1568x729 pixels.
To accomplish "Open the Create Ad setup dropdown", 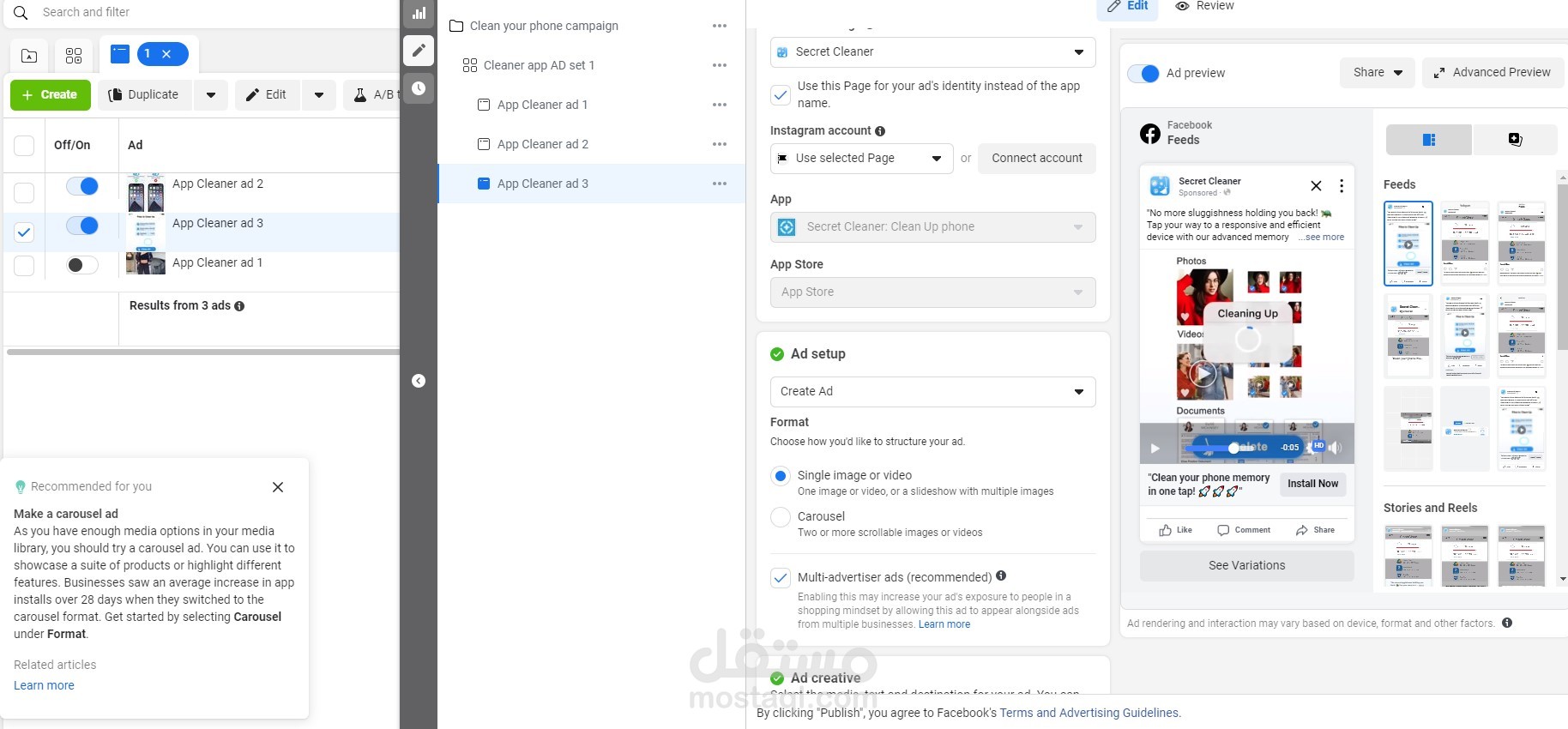I will click(x=933, y=392).
